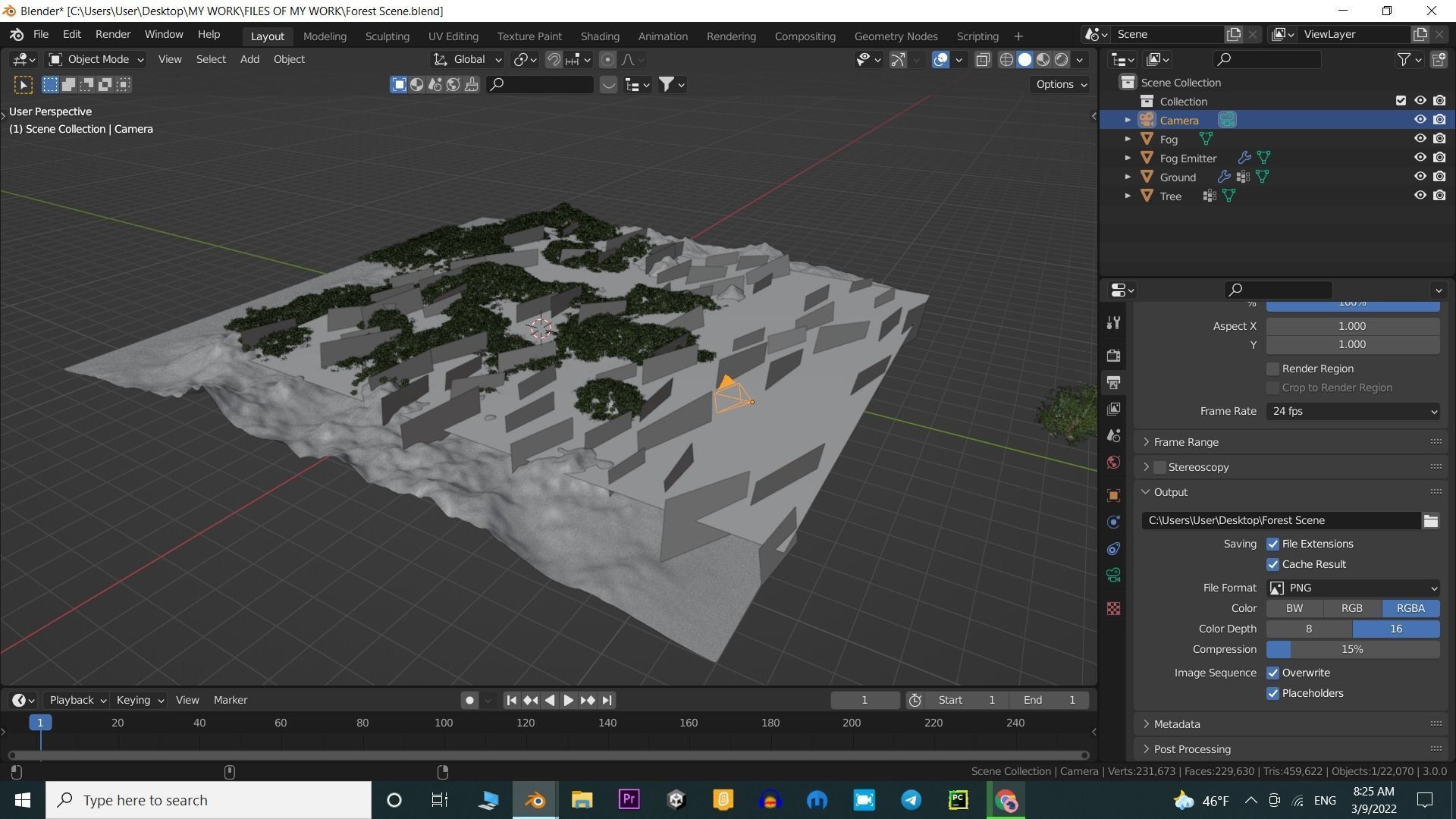Open the Frame Rate 24 fps dropdown
1456x819 pixels.
[x=1353, y=411]
